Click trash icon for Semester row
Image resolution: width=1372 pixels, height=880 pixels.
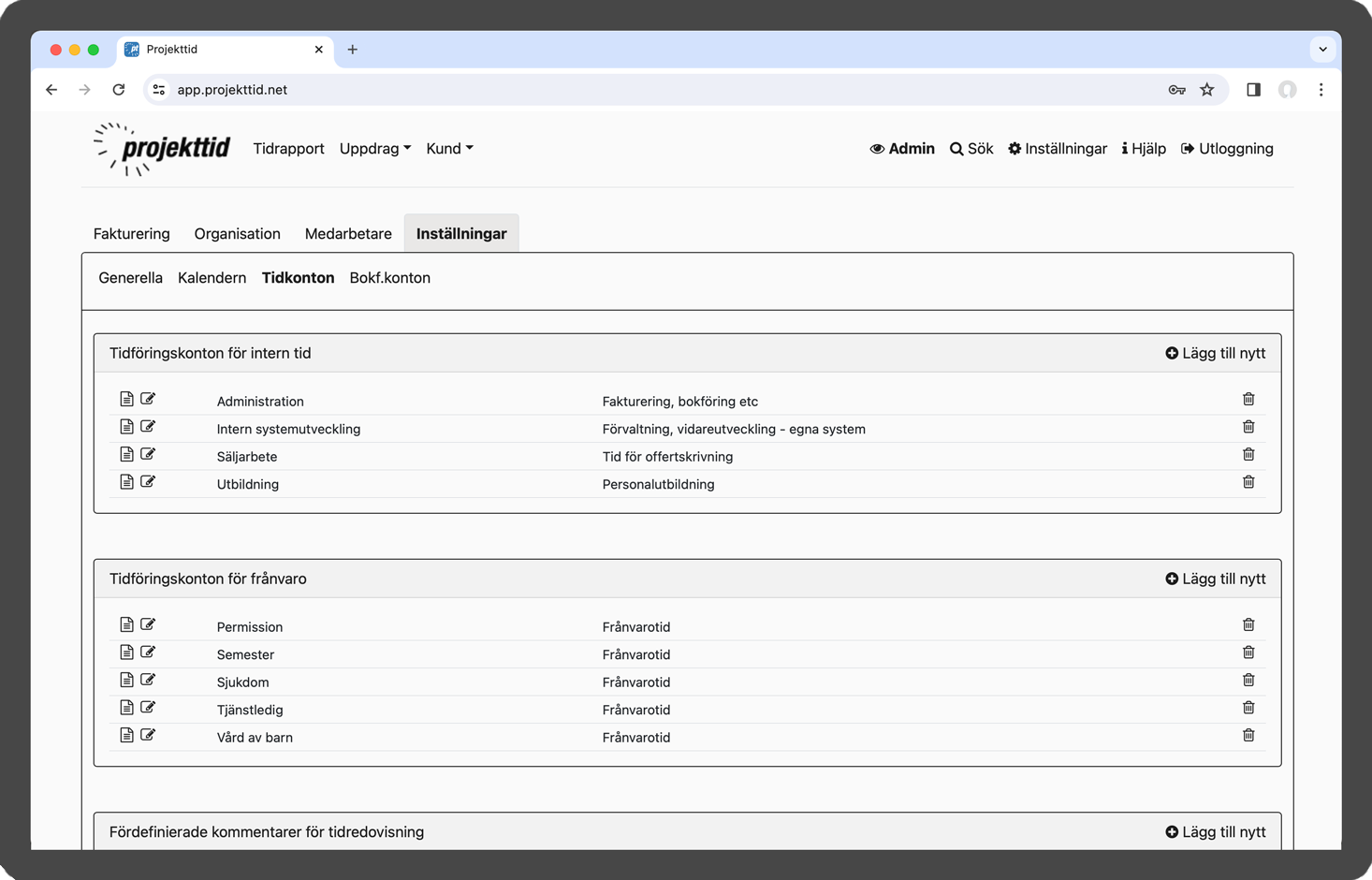coord(1248,653)
